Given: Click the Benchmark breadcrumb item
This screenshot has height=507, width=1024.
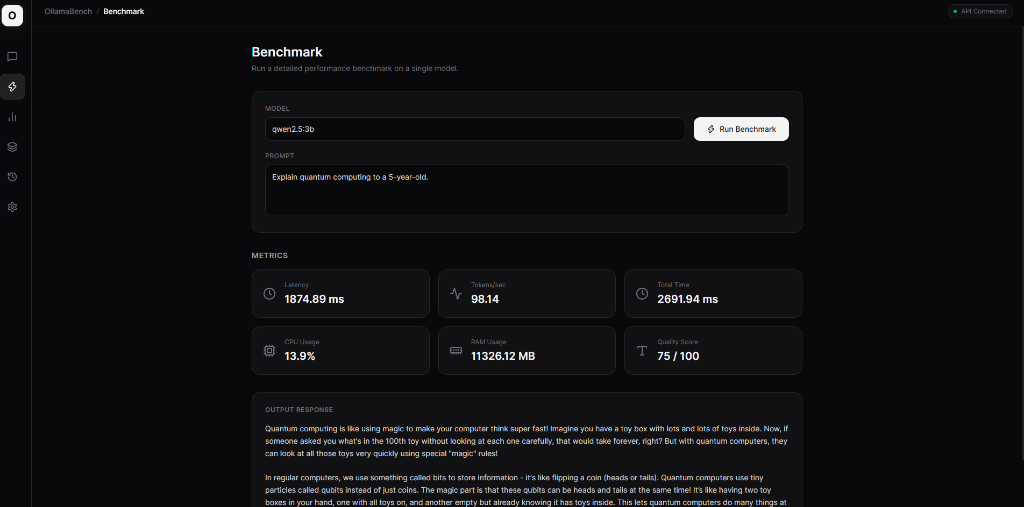Looking at the screenshot, I should point(123,11).
